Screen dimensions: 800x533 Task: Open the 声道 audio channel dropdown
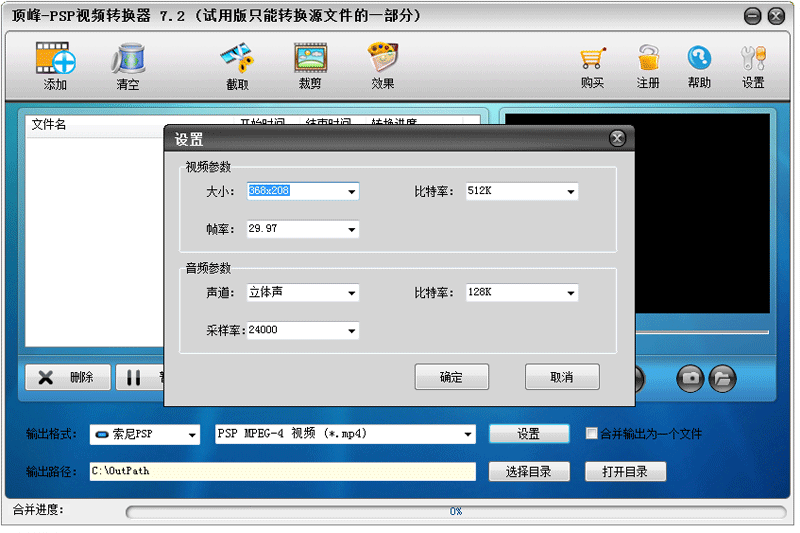pyautogui.click(x=352, y=293)
